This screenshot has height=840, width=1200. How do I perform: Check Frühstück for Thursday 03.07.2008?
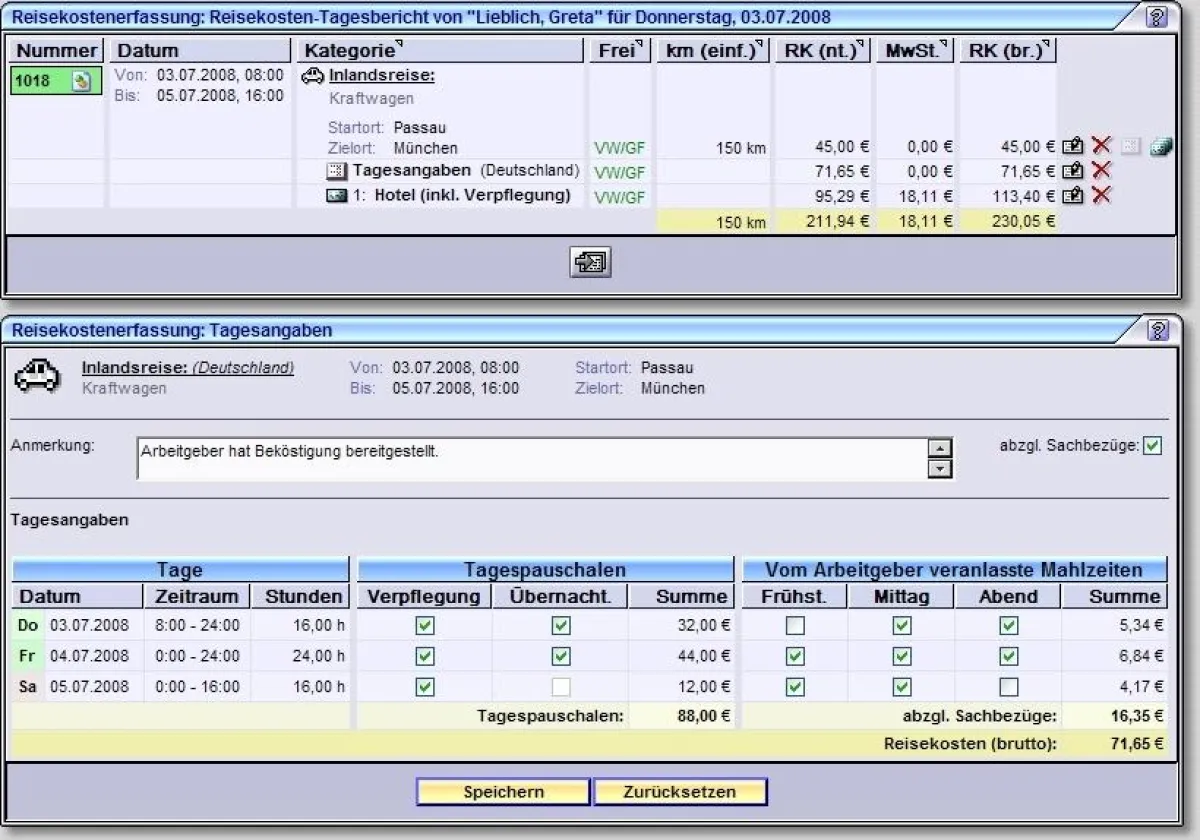795,626
